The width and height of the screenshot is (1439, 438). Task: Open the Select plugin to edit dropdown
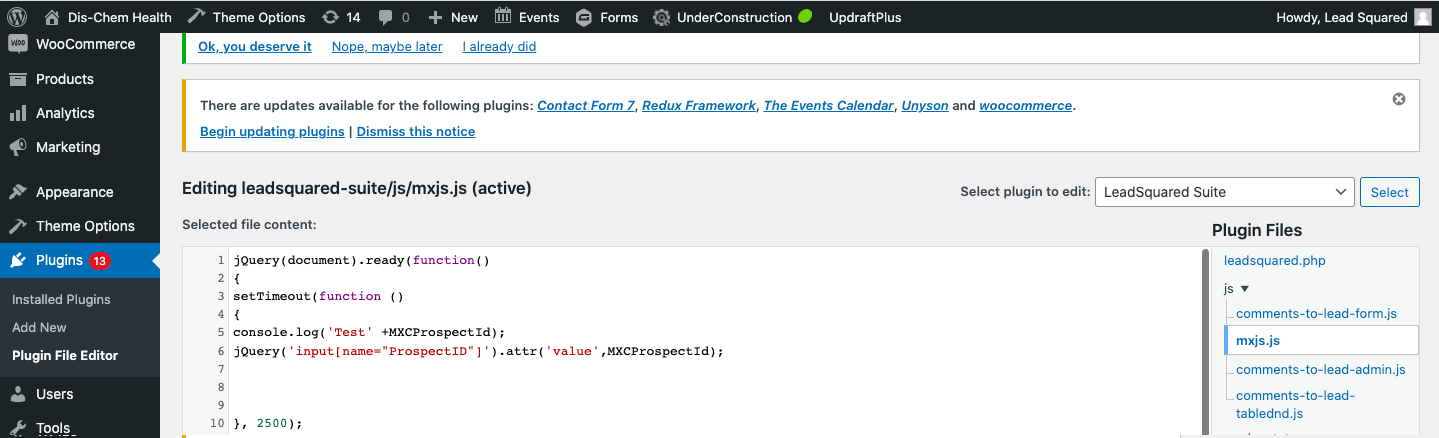[1225, 192]
